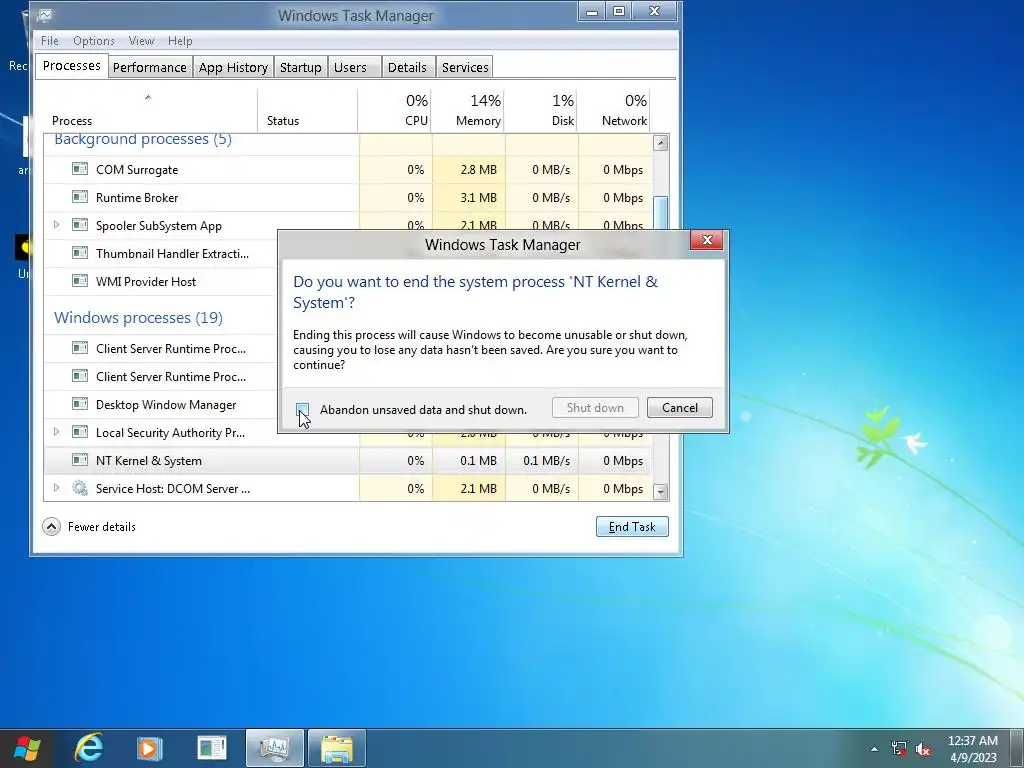
Task: Click the muted volume tray icon
Action: pos(923,749)
